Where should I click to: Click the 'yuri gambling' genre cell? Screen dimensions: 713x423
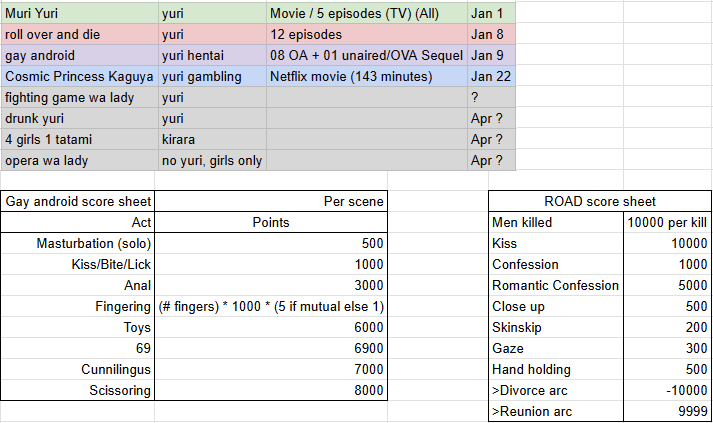pyautogui.click(x=212, y=76)
